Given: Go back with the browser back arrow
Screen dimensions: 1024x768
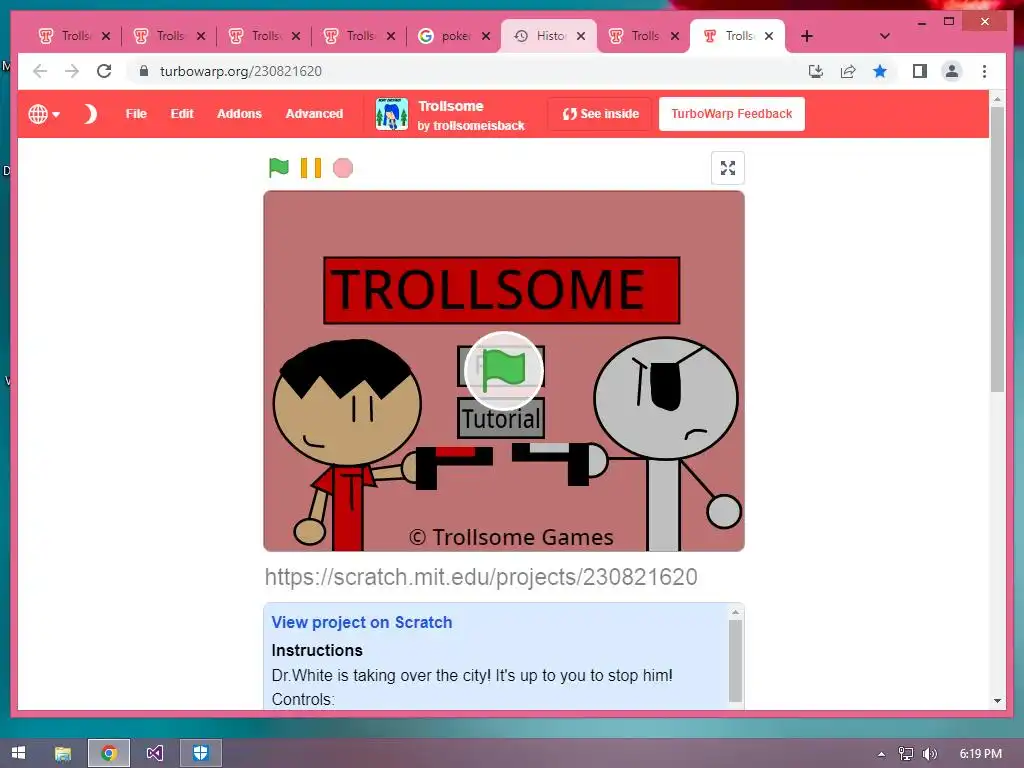Looking at the screenshot, I should 40,71.
